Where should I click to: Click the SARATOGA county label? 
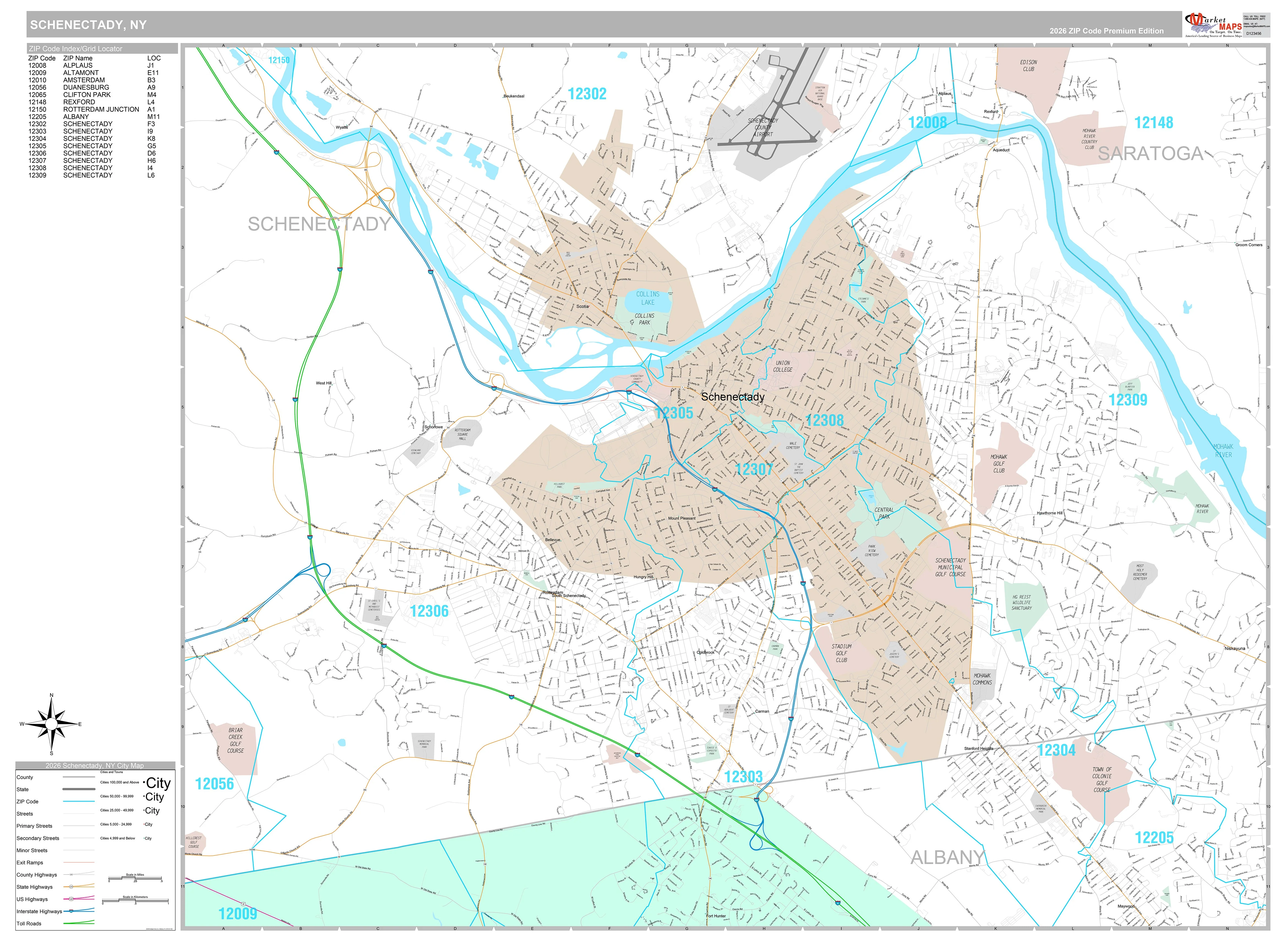1150,153
